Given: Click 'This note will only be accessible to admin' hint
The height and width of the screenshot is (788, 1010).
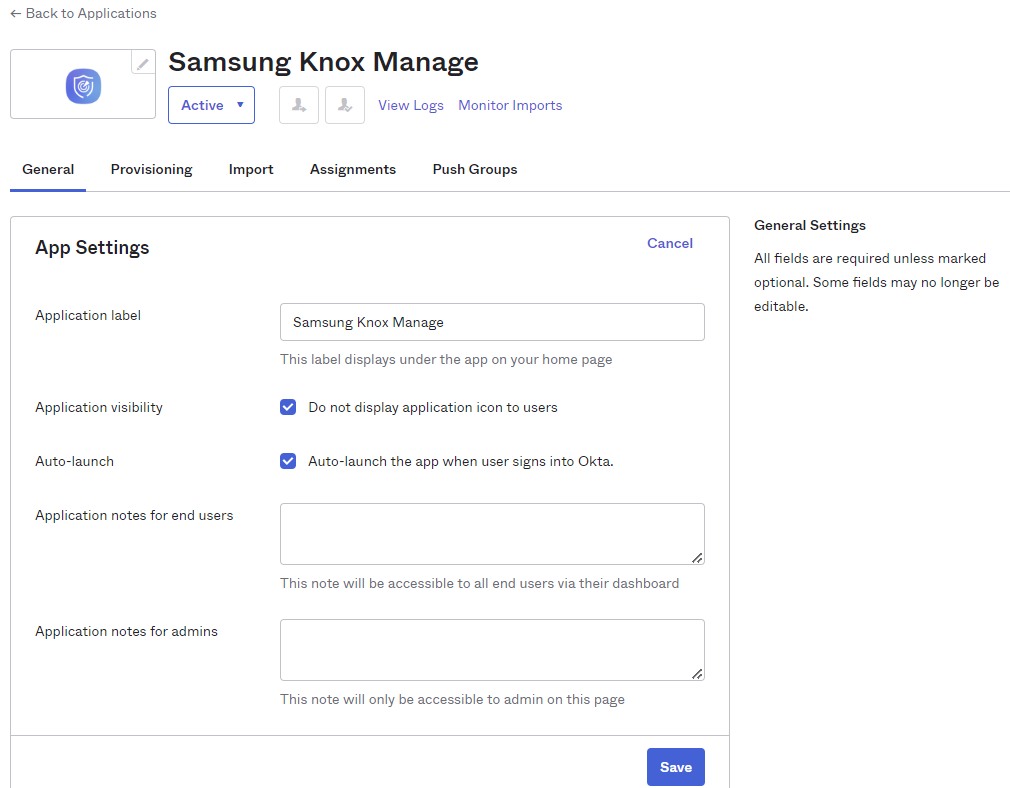Looking at the screenshot, I should pyautogui.click(x=452, y=699).
